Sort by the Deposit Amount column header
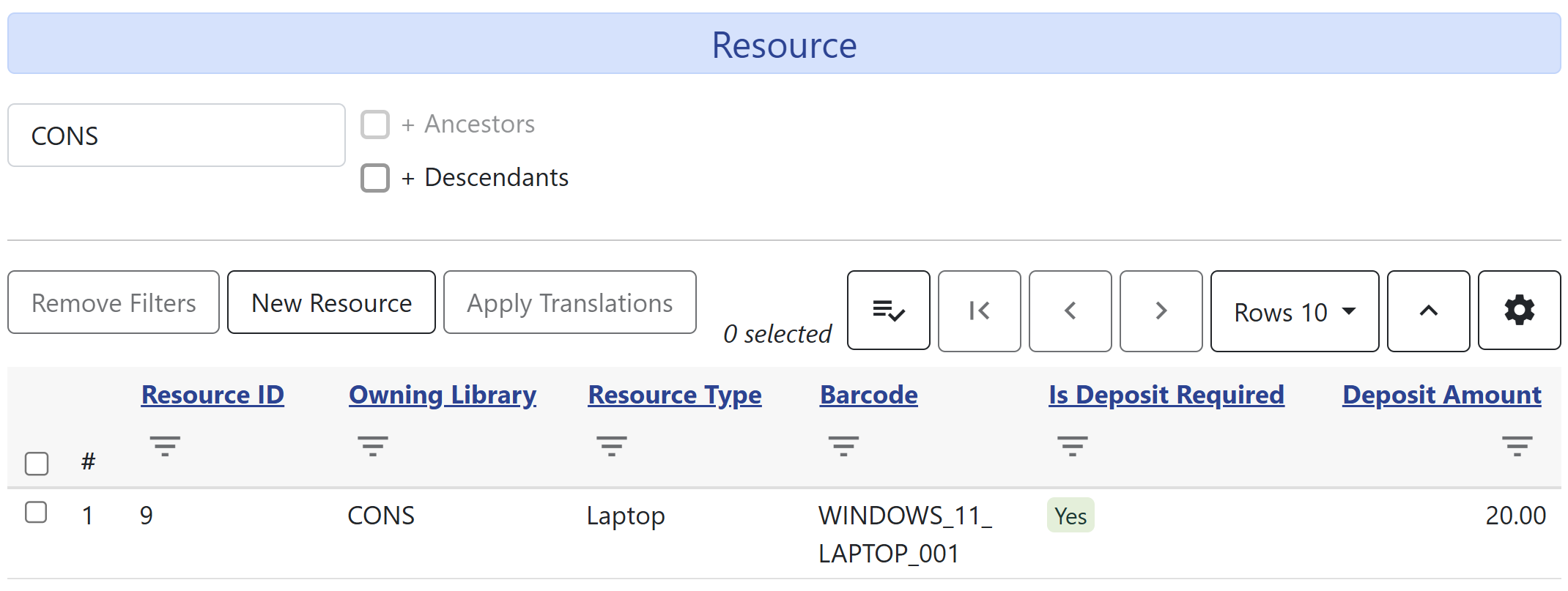Screen dimensions: 1568x591 1442,395
